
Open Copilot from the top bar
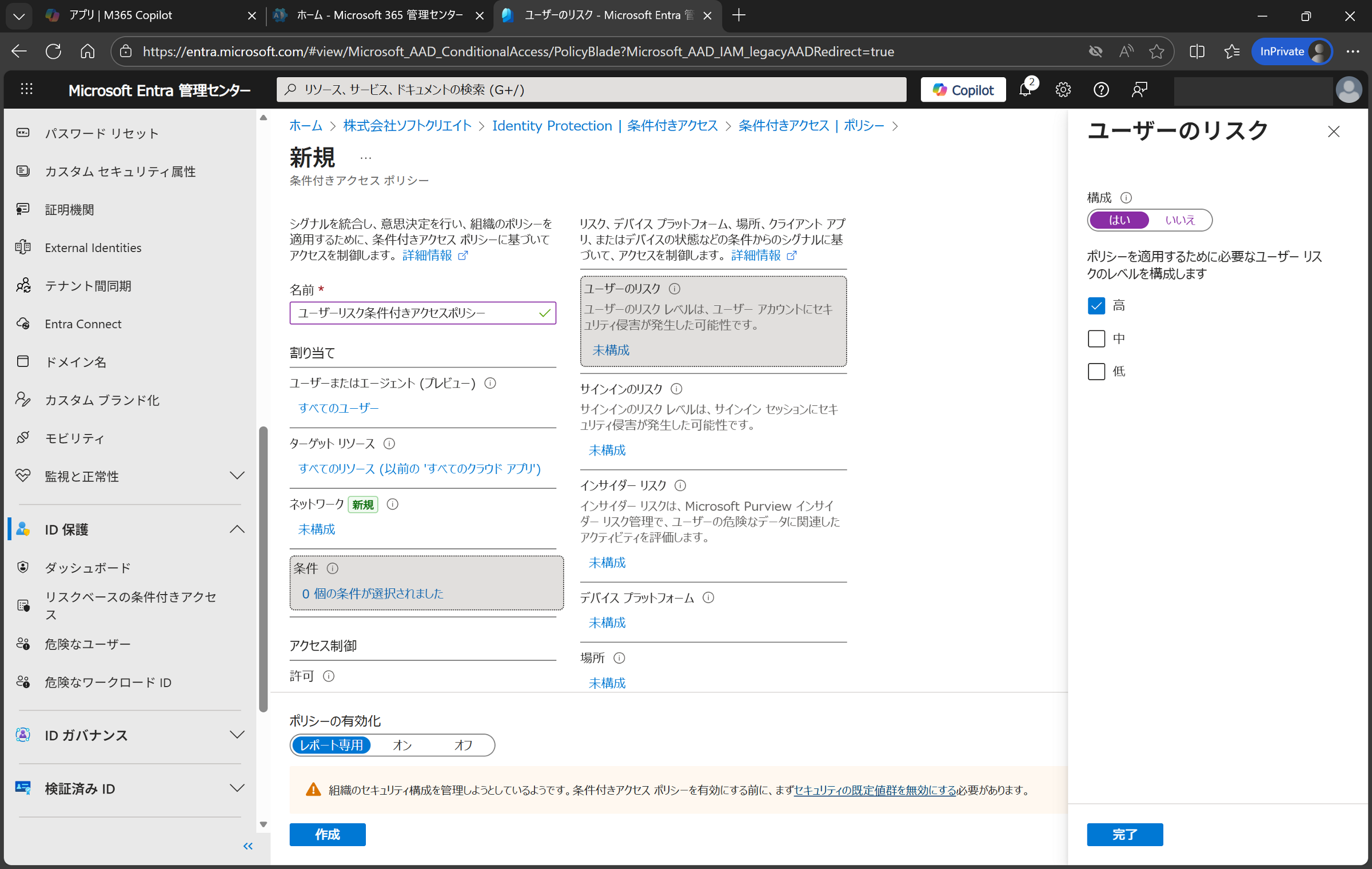pos(963,89)
